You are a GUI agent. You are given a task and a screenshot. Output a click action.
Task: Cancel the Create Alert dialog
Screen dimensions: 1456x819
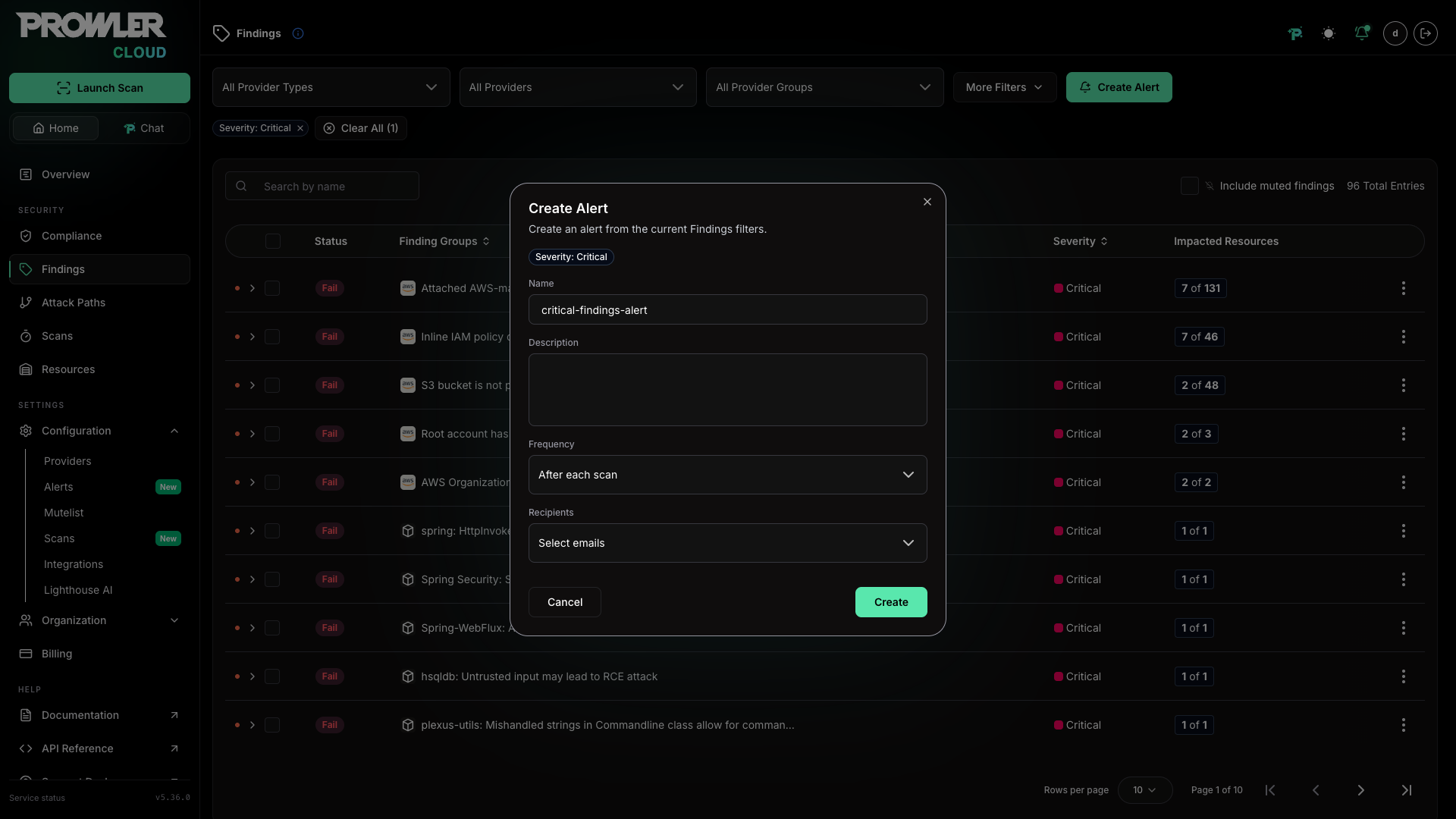(x=565, y=602)
